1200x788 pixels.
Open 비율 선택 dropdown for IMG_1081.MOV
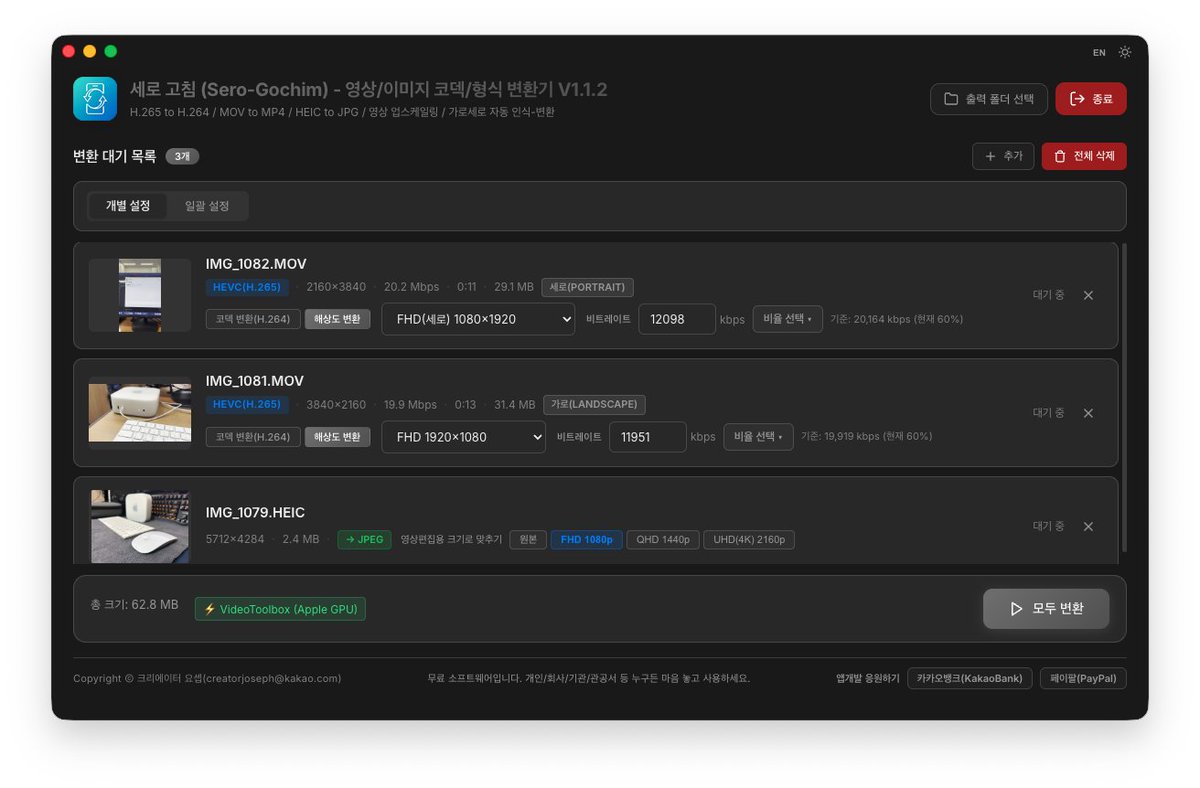[x=759, y=437]
